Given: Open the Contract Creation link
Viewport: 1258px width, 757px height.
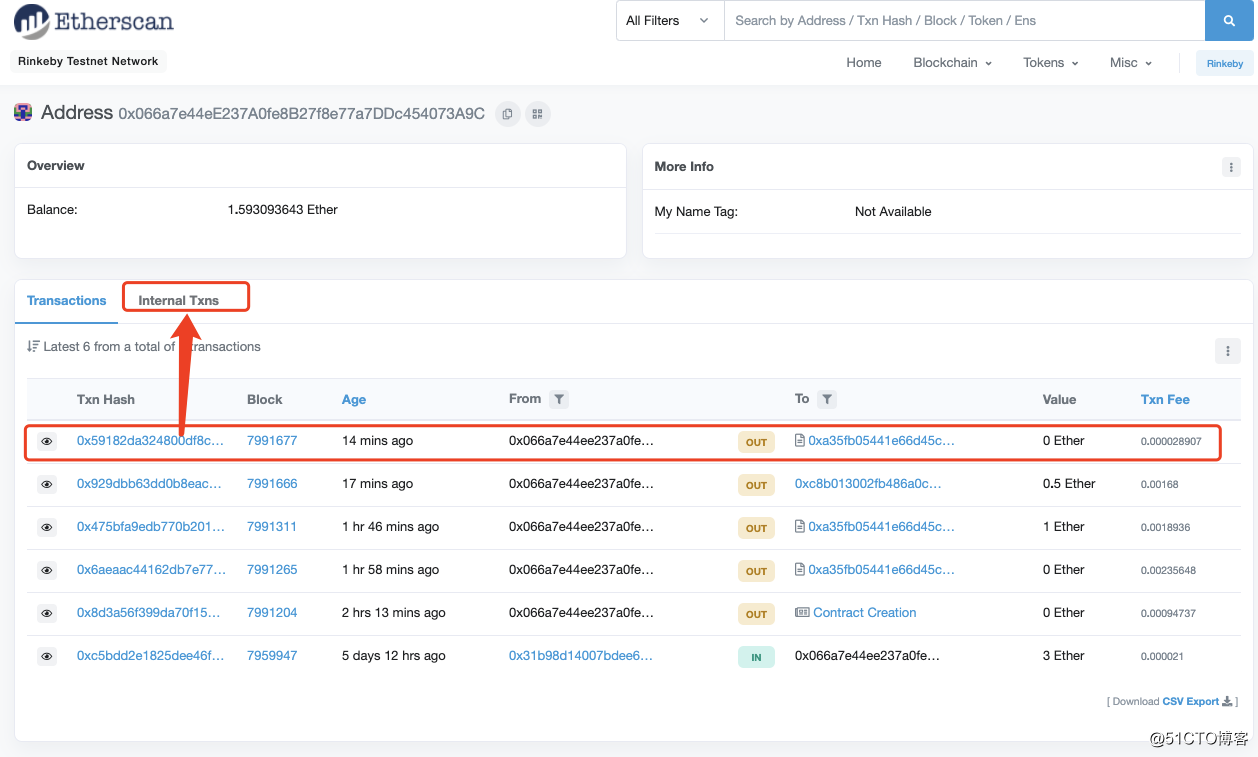Looking at the screenshot, I should [865, 612].
